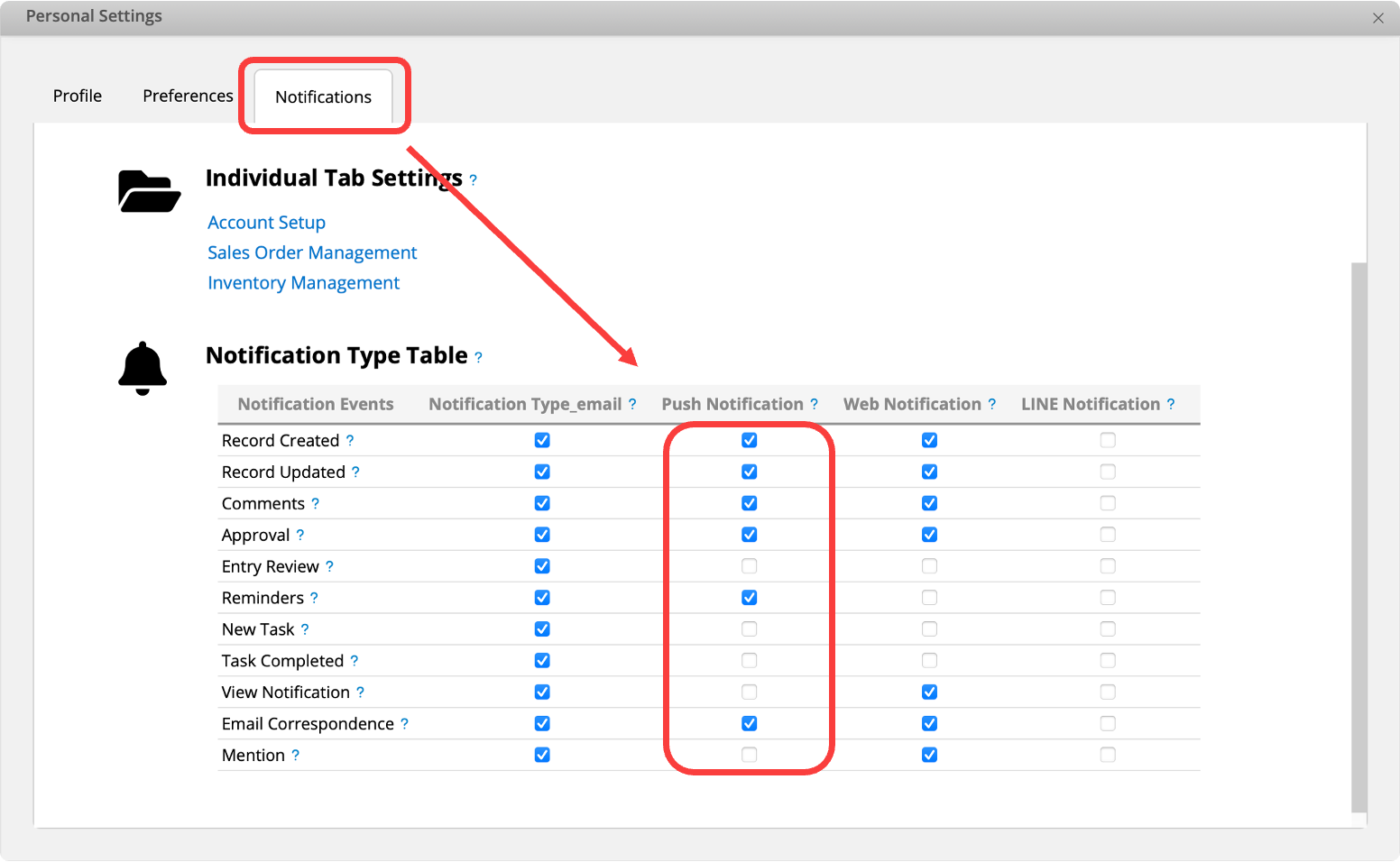Screen dimensions: 1400x862
Task: Click the Individual Tab Settings heading
Action: (x=334, y=178)
